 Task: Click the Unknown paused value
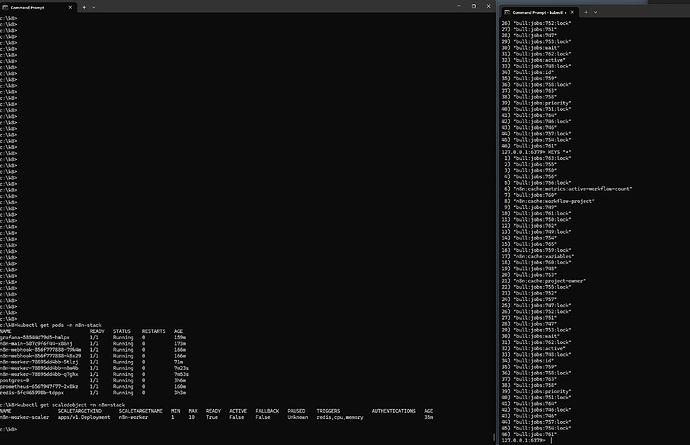click(x=297, y=417)
